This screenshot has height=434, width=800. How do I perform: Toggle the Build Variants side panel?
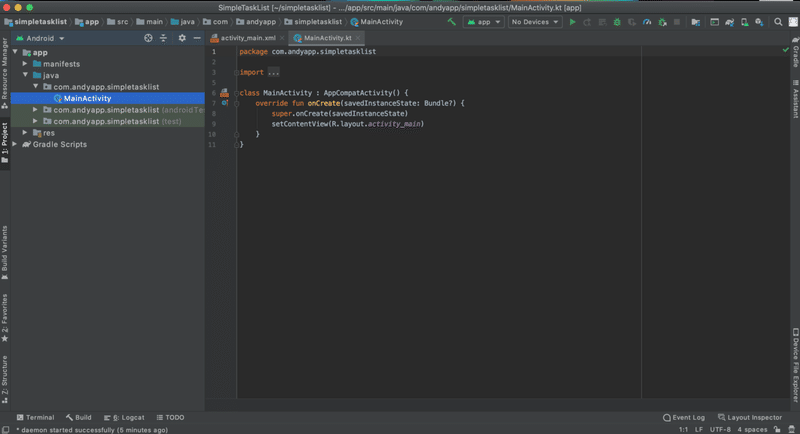tap(5, 253)
